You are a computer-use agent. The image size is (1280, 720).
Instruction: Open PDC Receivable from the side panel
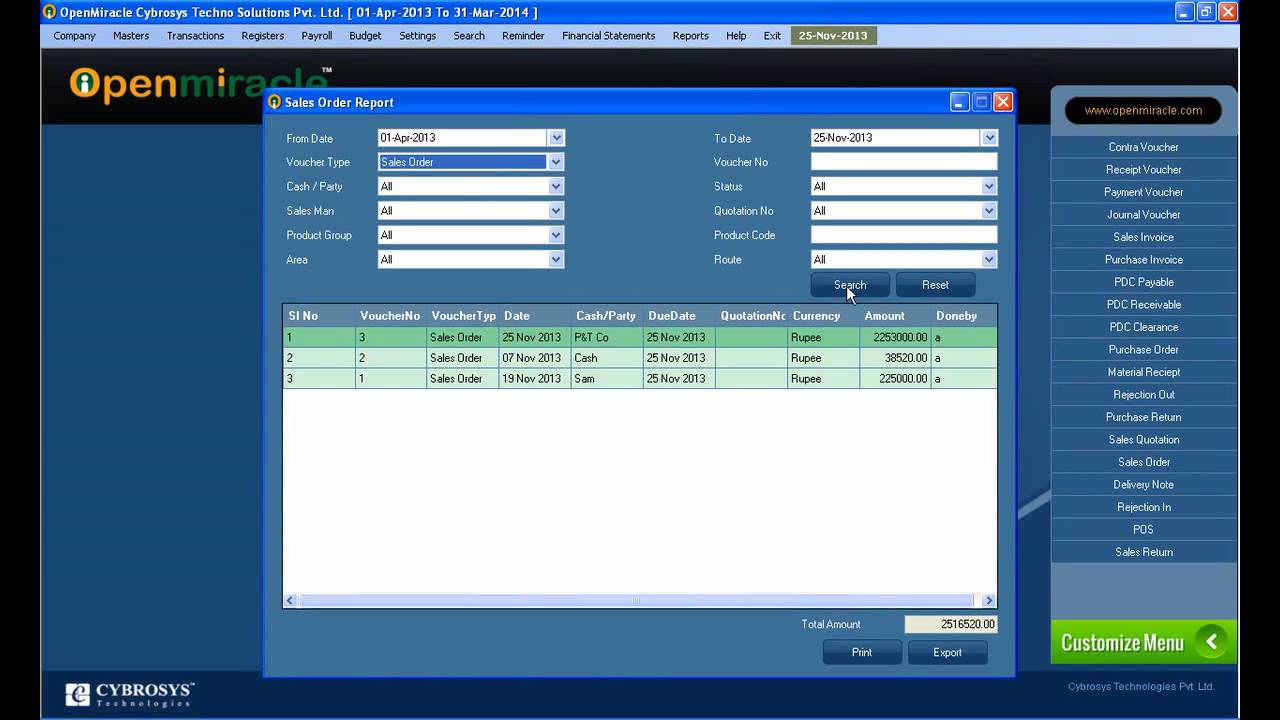tap(1143, 305)
